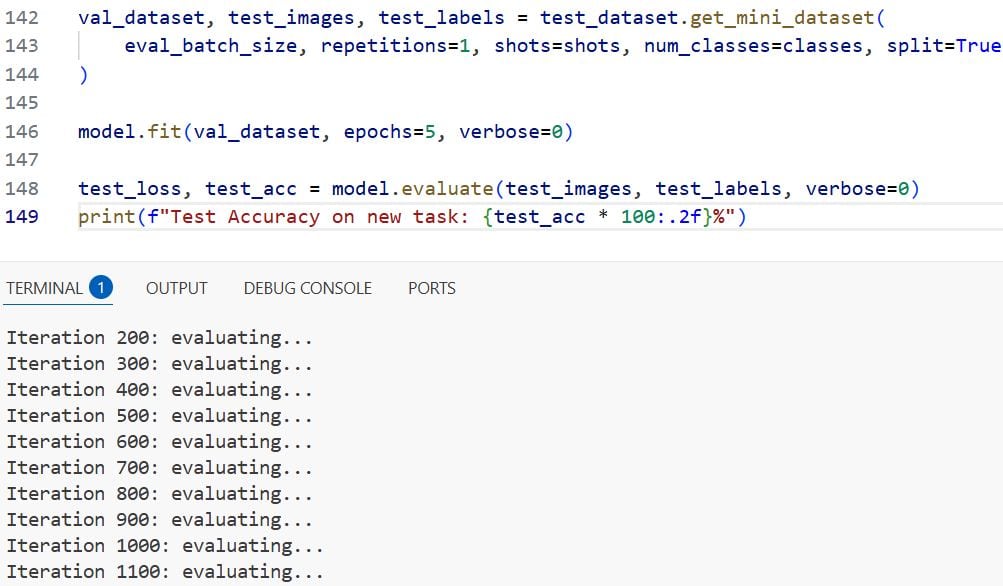
Task: Click the closing parenthesis on line 144
Action: click(x=81, y=74)
